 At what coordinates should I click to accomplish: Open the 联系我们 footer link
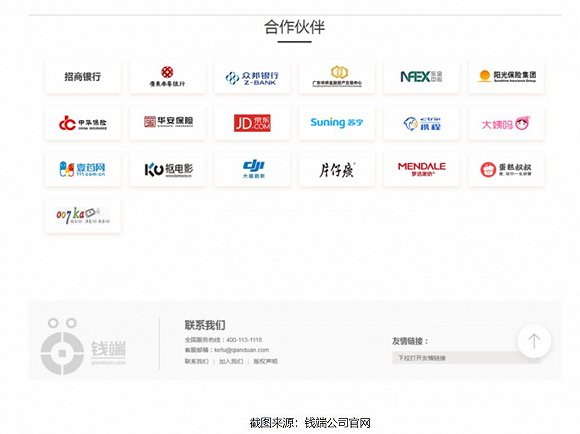point(197,361)
